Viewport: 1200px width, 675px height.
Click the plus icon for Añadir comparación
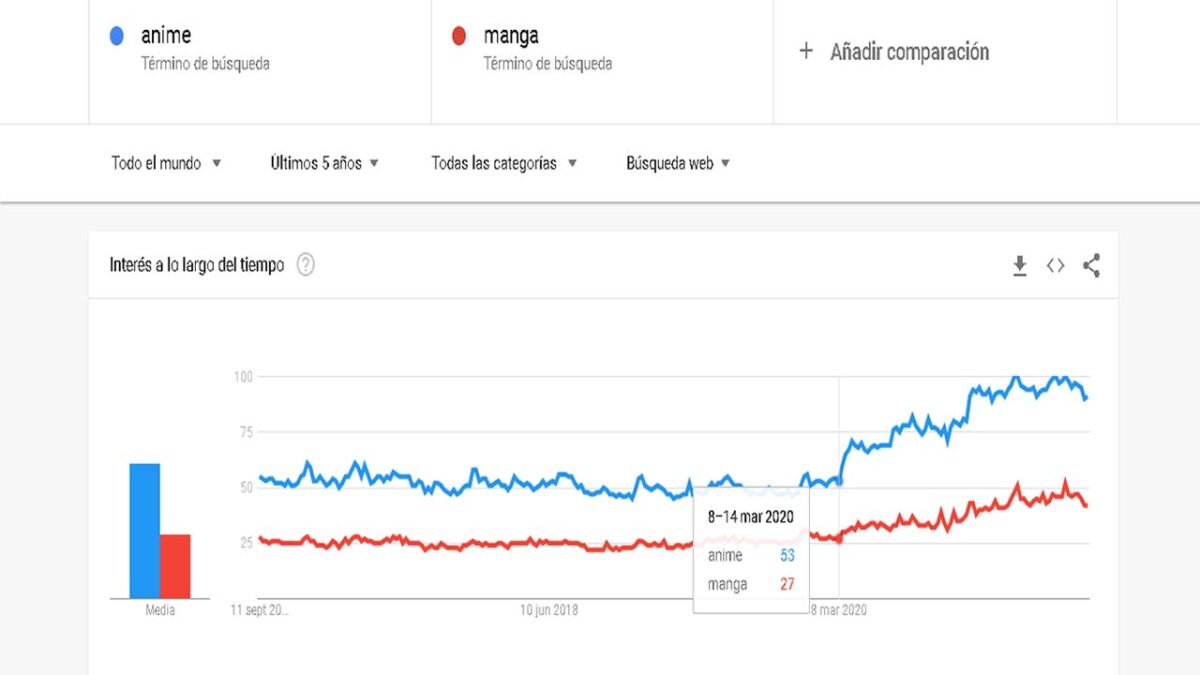coord(806,51)
